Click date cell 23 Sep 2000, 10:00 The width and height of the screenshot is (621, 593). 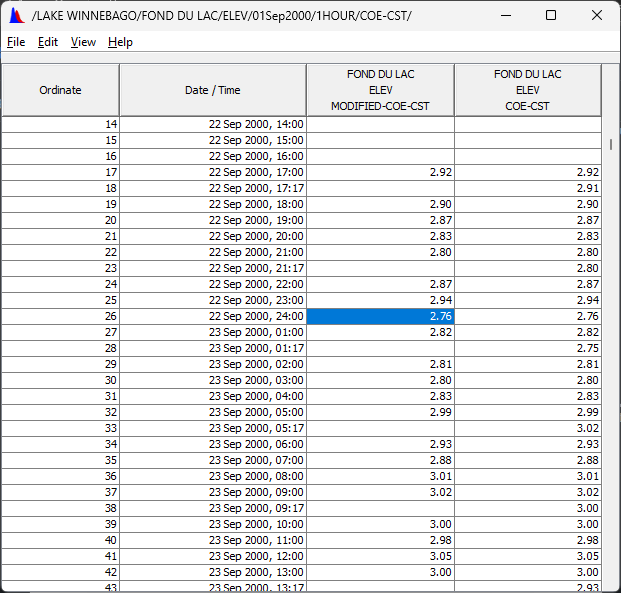[213, 524]
